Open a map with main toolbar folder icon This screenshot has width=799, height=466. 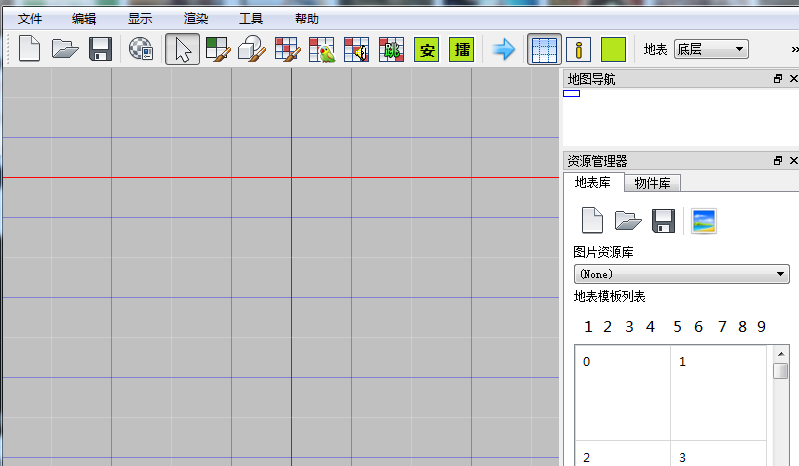(65, 49)
